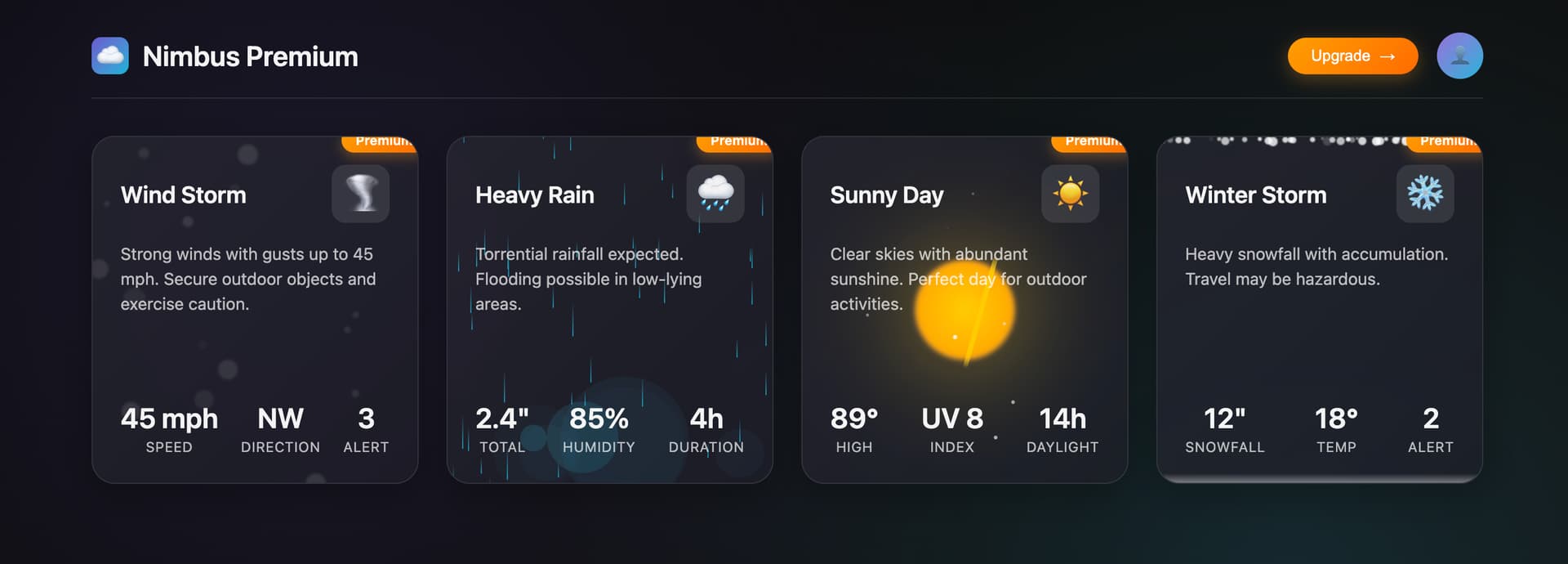This screenshot has width=1568, height=564.
Task: Open the Heavy Rain card title
Action: (535, 195)
